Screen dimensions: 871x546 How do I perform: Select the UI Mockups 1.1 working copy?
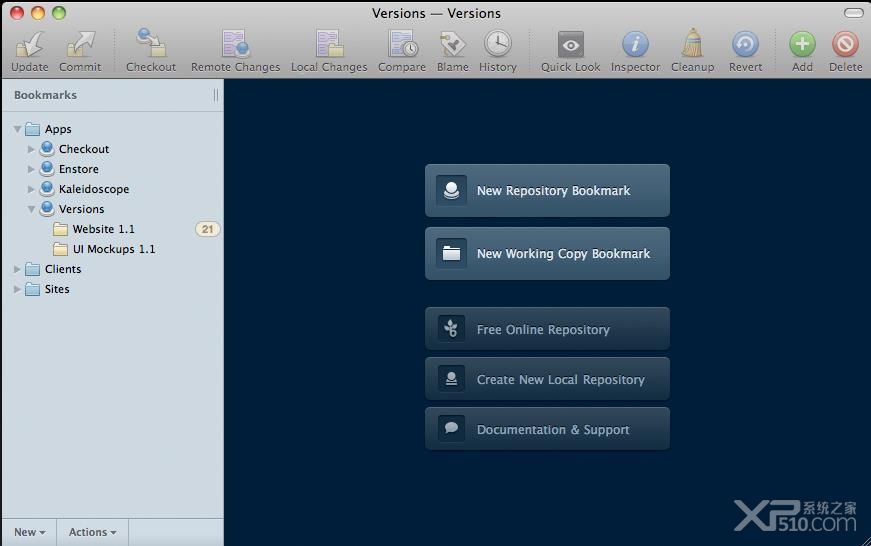click(113, 249)
